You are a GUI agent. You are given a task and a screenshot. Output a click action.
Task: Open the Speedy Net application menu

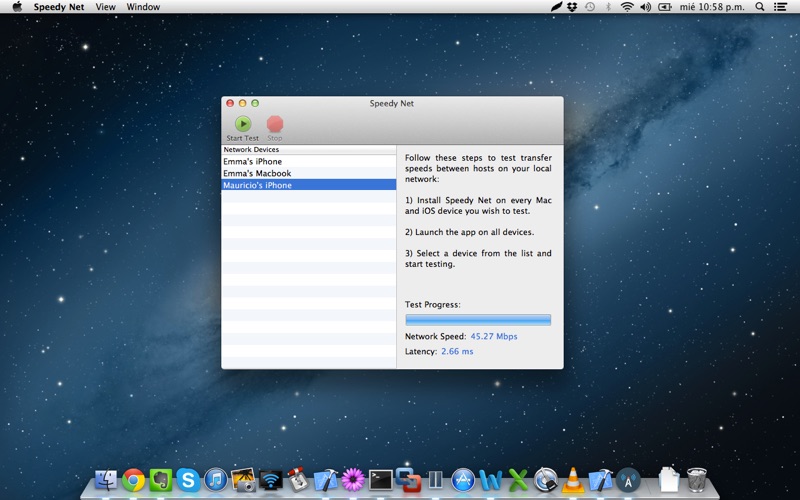(x=59, y=7)
